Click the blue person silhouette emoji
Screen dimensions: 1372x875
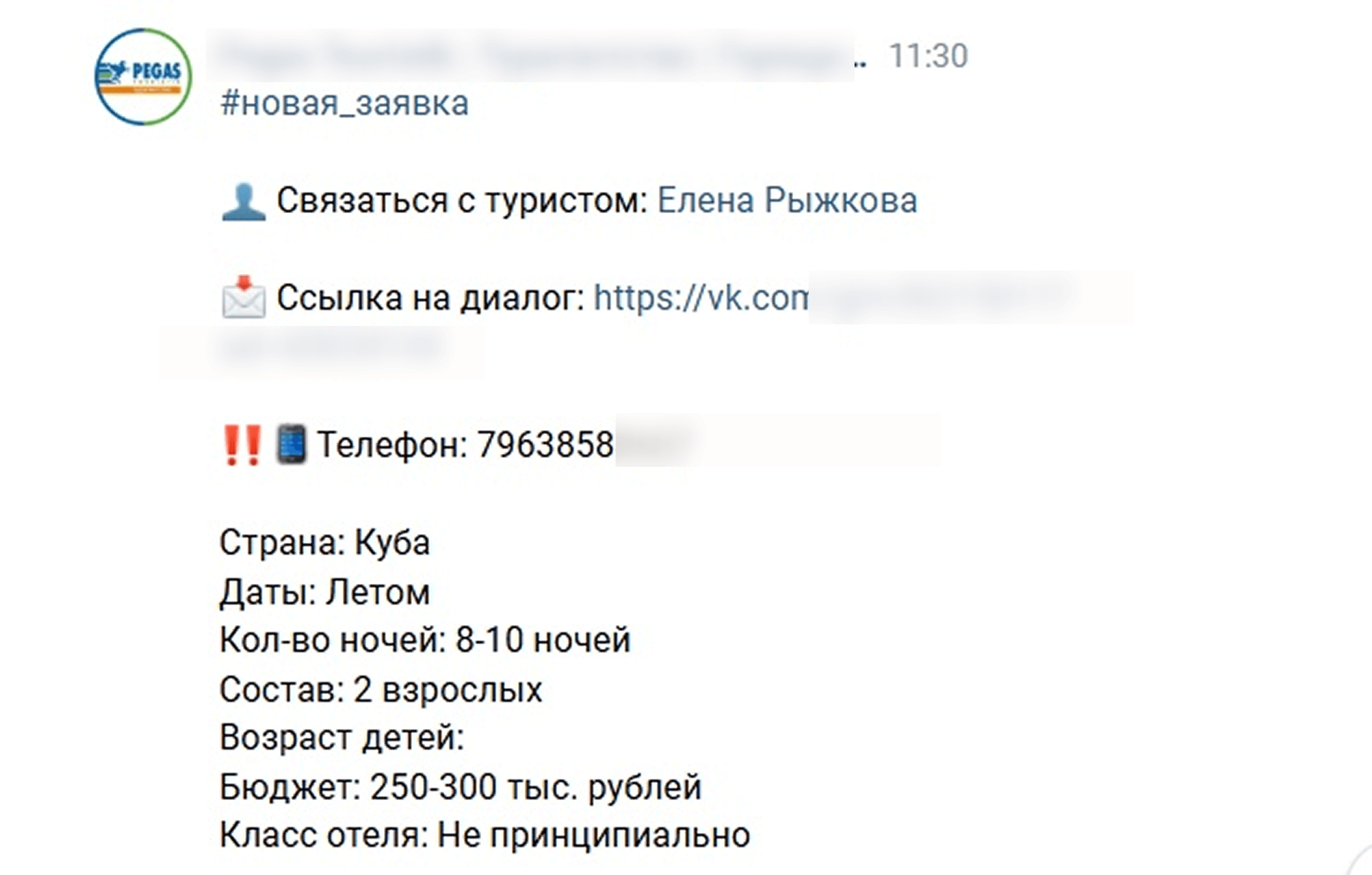[x=243, y=201]
